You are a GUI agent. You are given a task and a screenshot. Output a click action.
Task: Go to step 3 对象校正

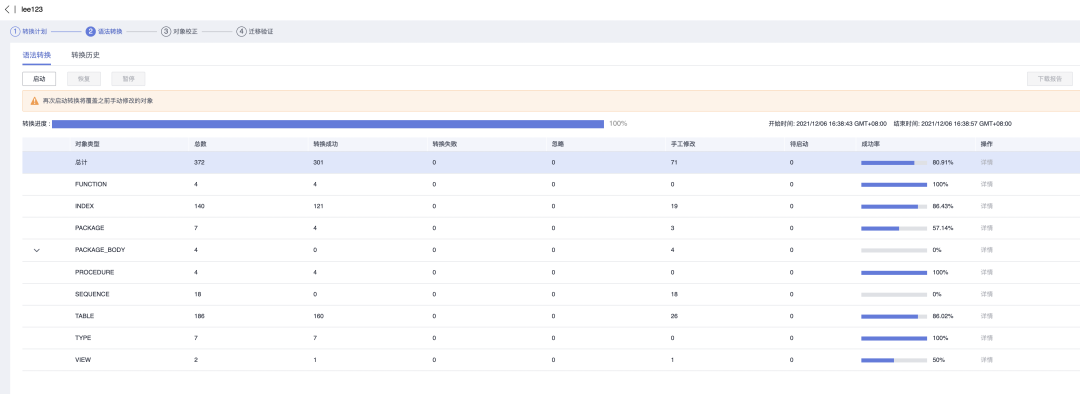point(180,32)
